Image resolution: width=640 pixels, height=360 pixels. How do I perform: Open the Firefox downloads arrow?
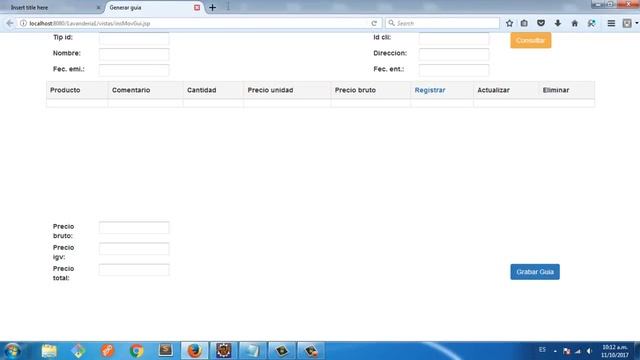(558, 23)
